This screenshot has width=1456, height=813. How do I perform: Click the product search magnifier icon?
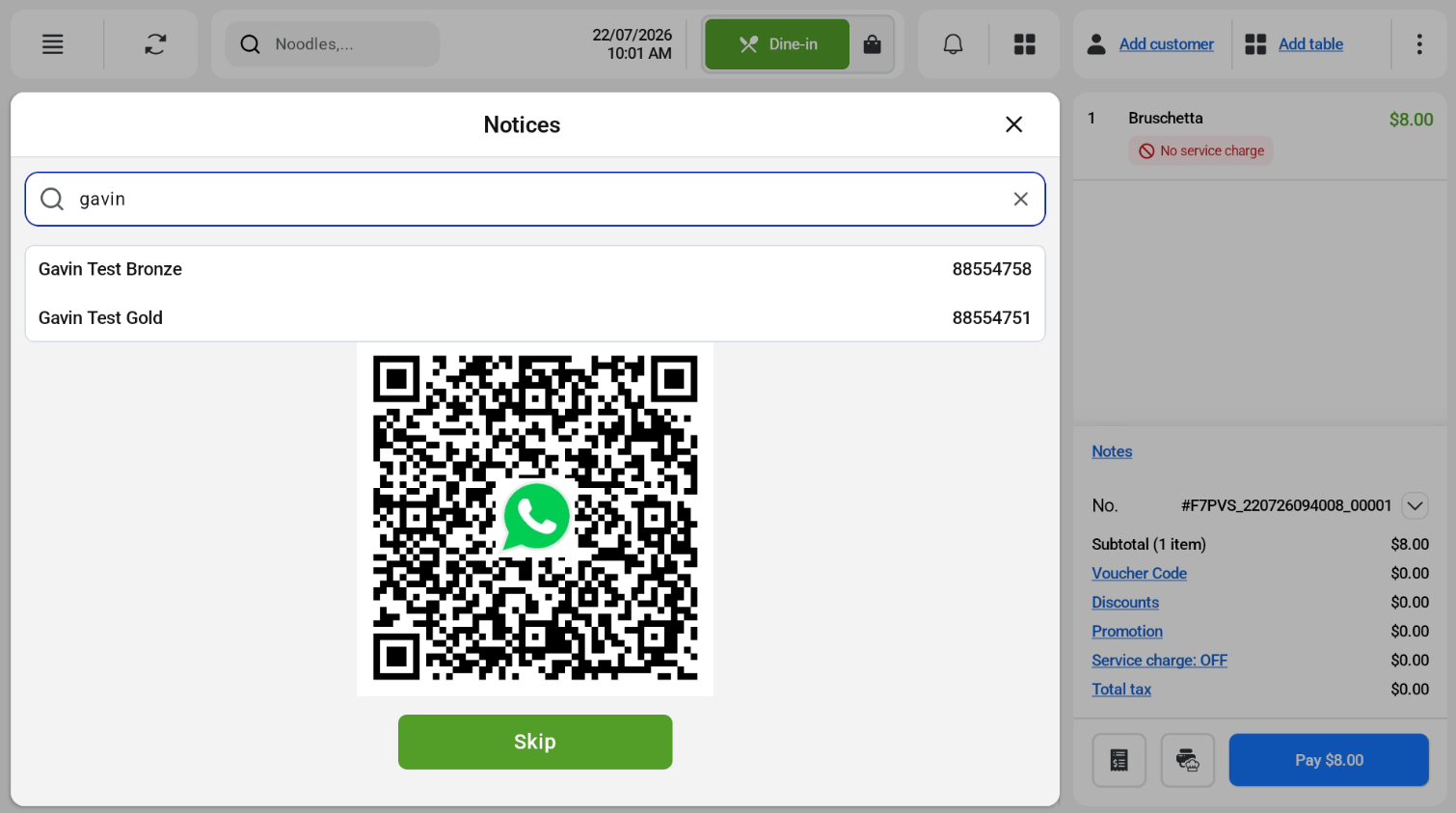pyautogui.click(x=251, y=44)
